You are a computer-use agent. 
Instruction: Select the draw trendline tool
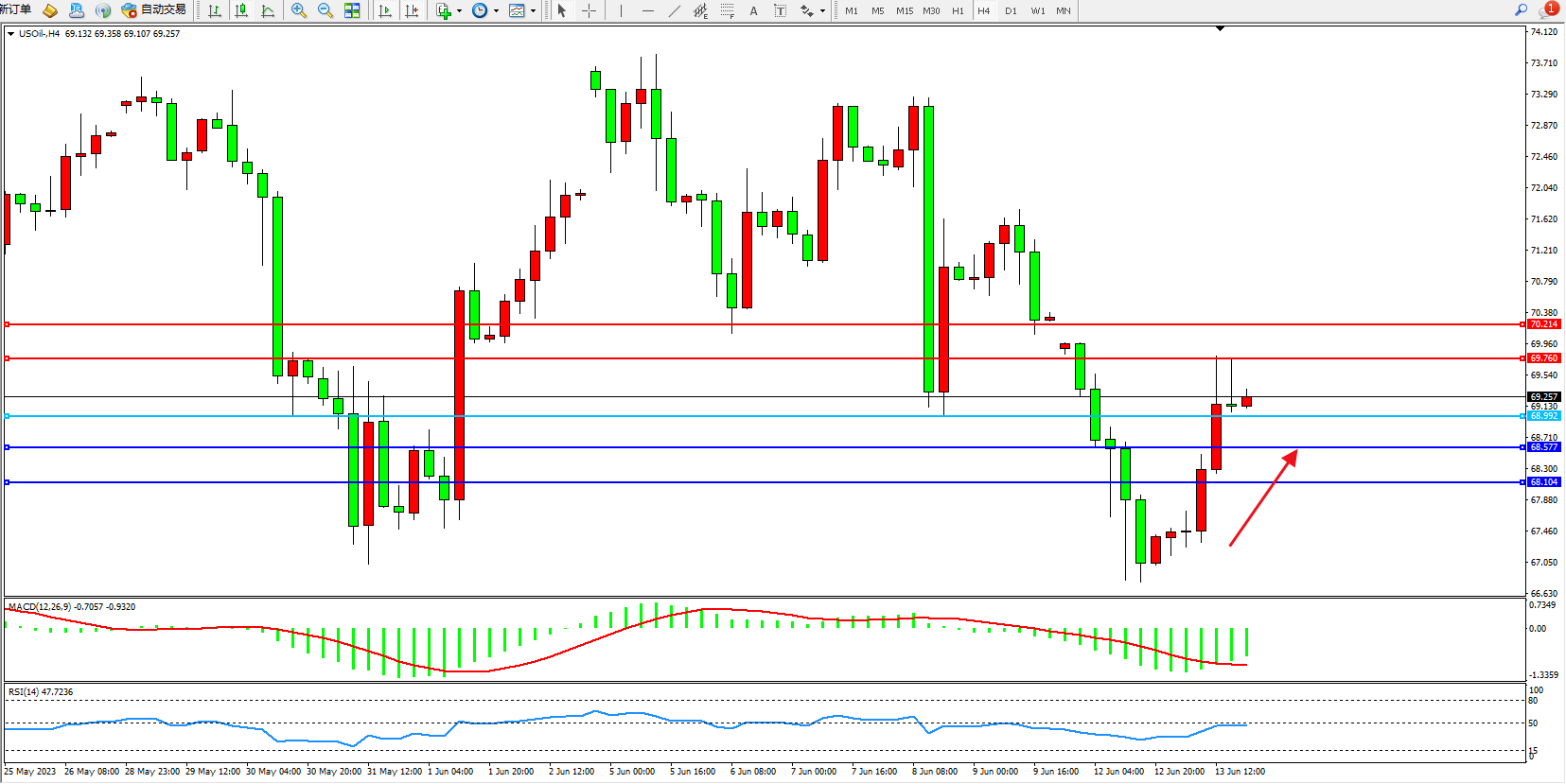[x=674, y=10]
